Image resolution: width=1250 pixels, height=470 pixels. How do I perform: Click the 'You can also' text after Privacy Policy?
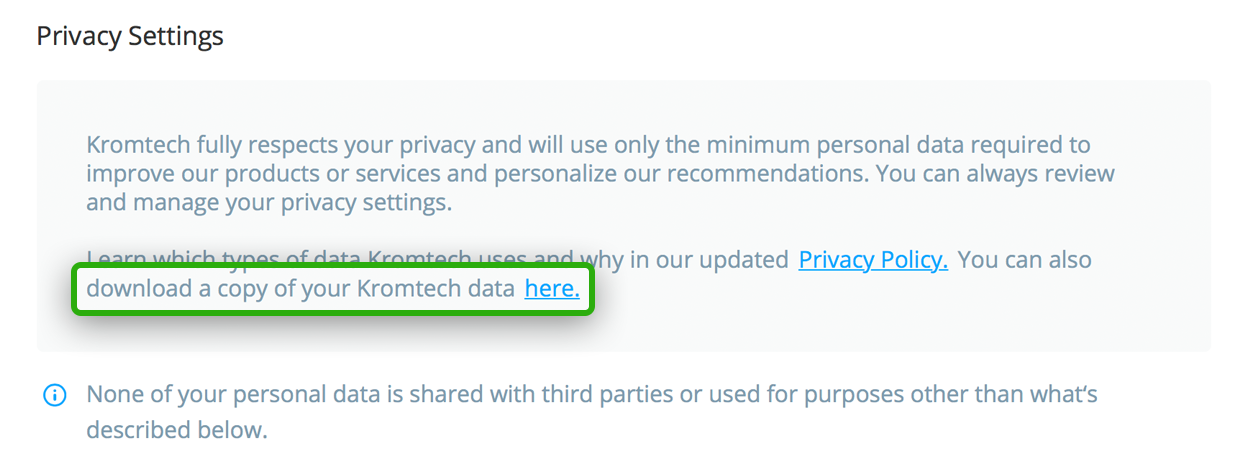pos(1024,260)
